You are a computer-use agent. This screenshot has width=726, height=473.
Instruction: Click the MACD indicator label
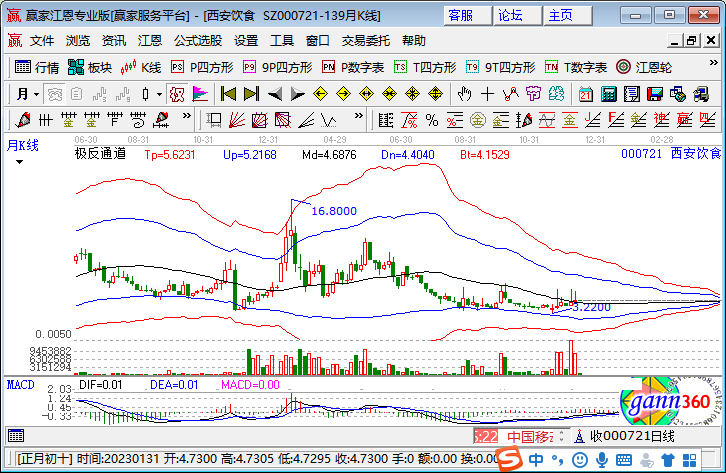[21, 385]
